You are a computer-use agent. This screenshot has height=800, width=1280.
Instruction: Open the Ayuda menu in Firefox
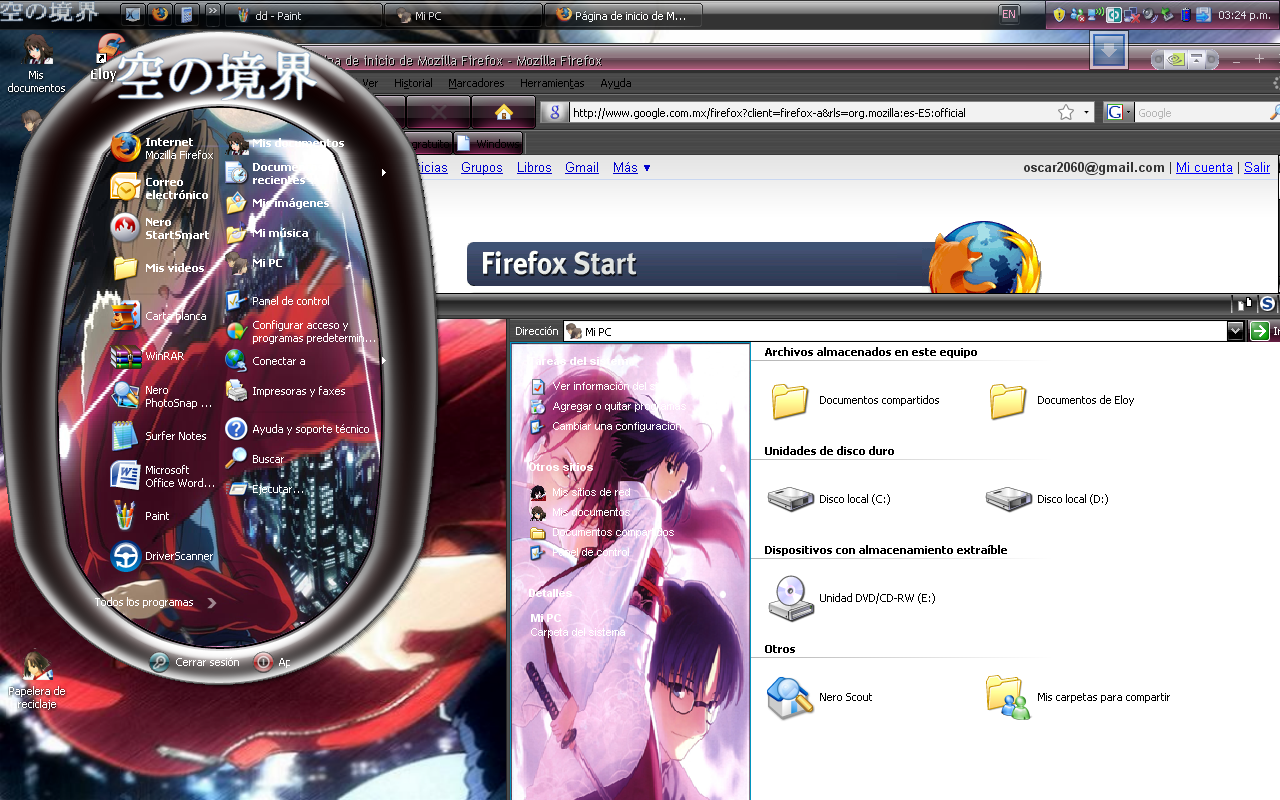615,83
